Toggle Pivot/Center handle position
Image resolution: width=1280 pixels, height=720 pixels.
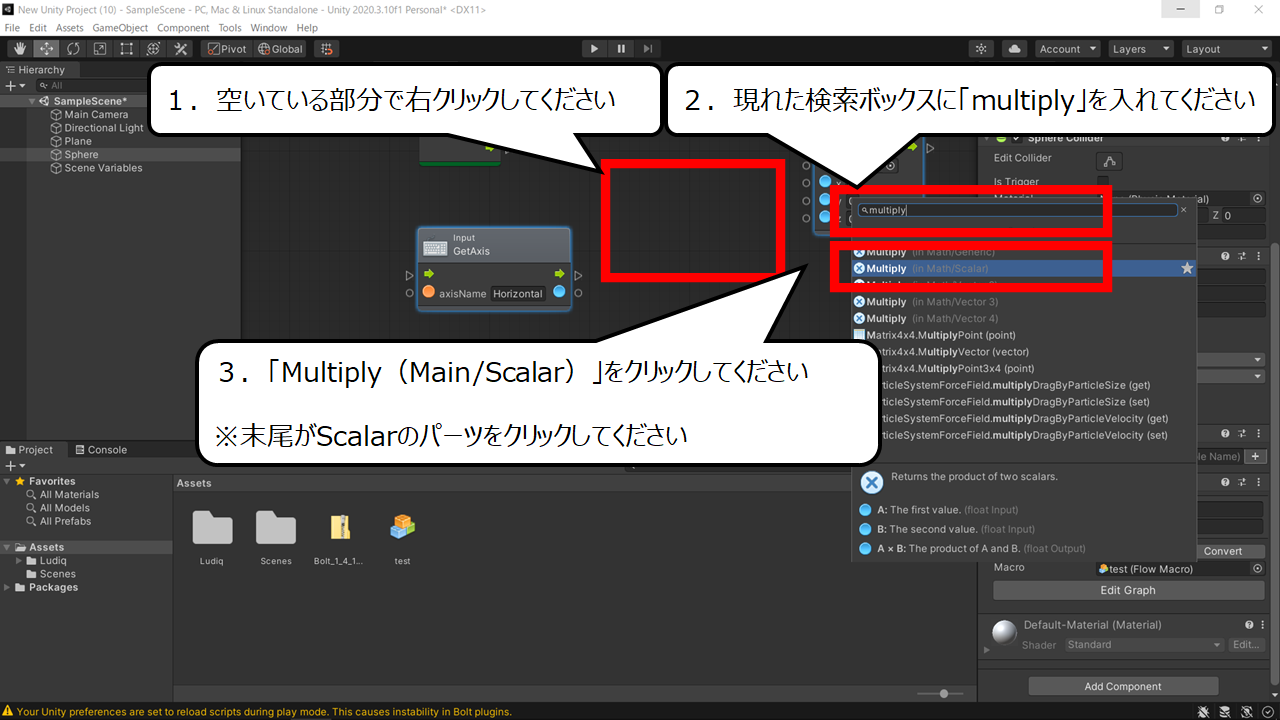click(x=226, y=48)
